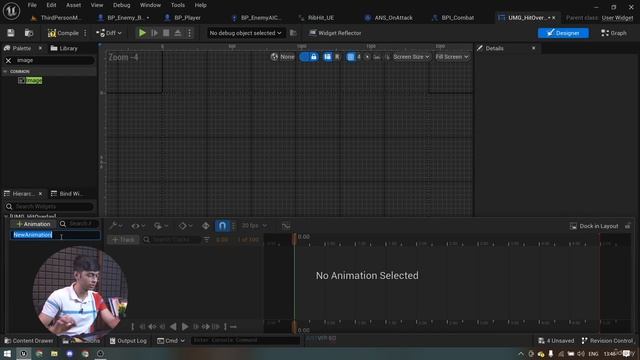Screen dimensions: 640x360
Task: Close the Details panel tab
Action: pos(533,48)
